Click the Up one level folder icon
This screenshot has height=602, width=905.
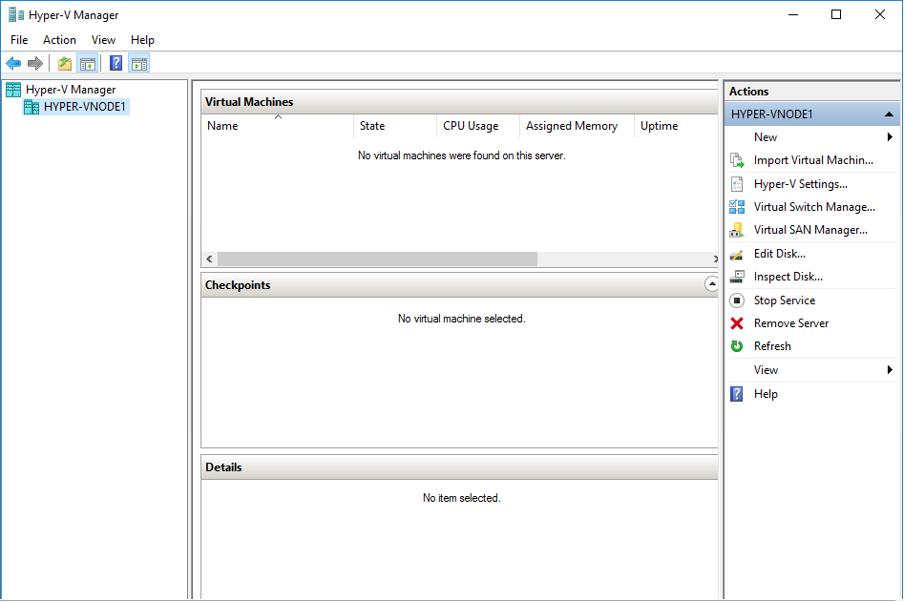point(65,63)
